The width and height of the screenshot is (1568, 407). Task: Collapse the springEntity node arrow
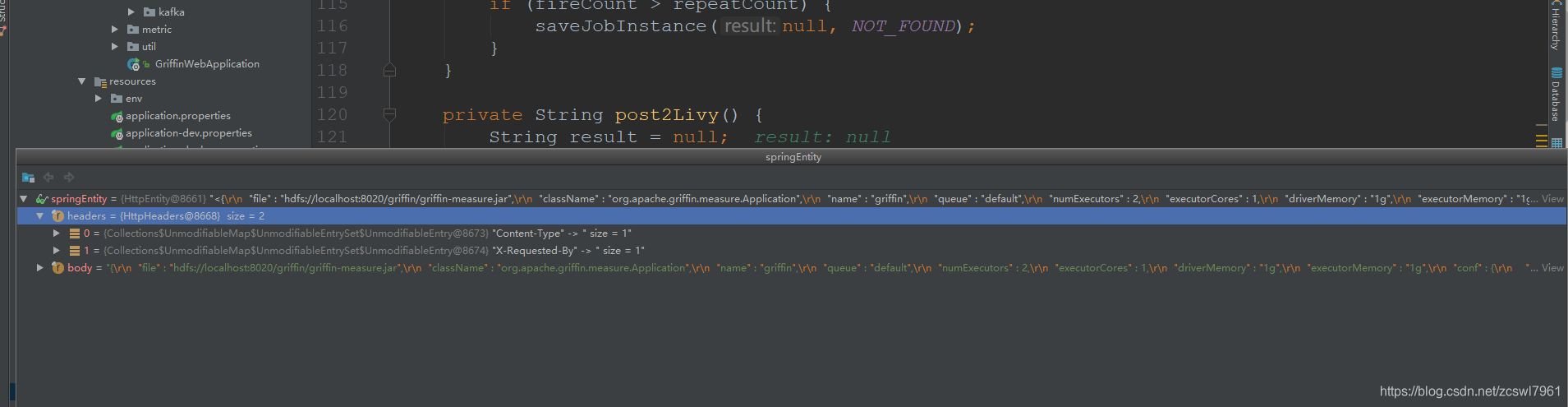(24, 198)
